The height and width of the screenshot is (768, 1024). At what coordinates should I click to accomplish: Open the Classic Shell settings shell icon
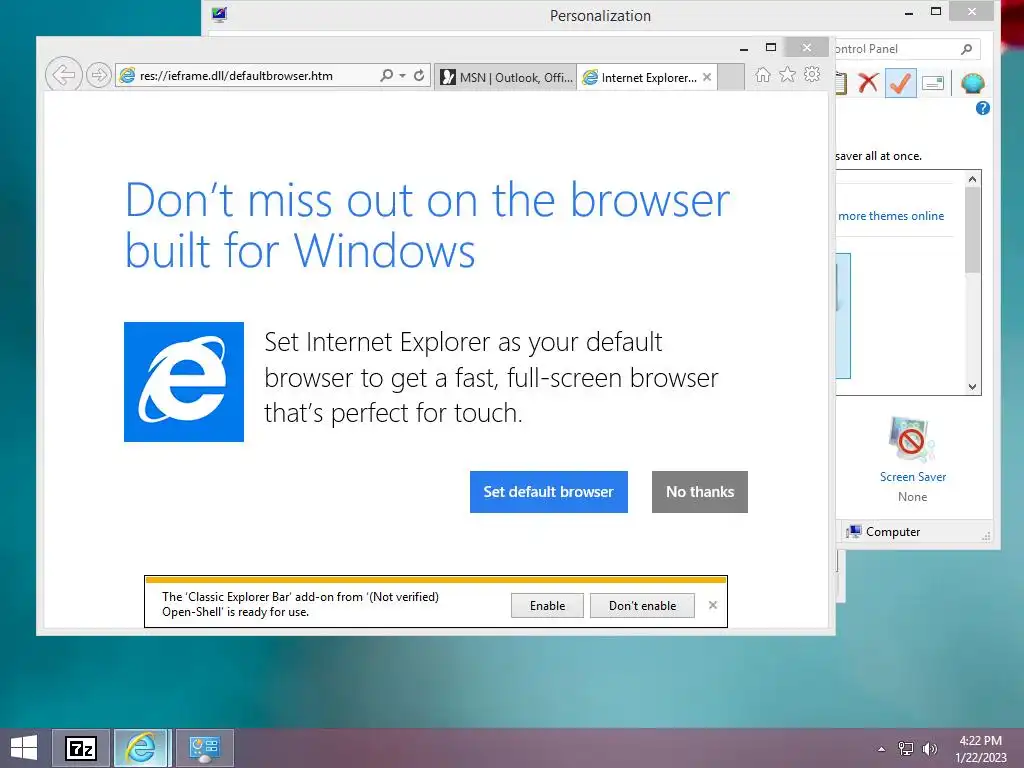(972, 84)
